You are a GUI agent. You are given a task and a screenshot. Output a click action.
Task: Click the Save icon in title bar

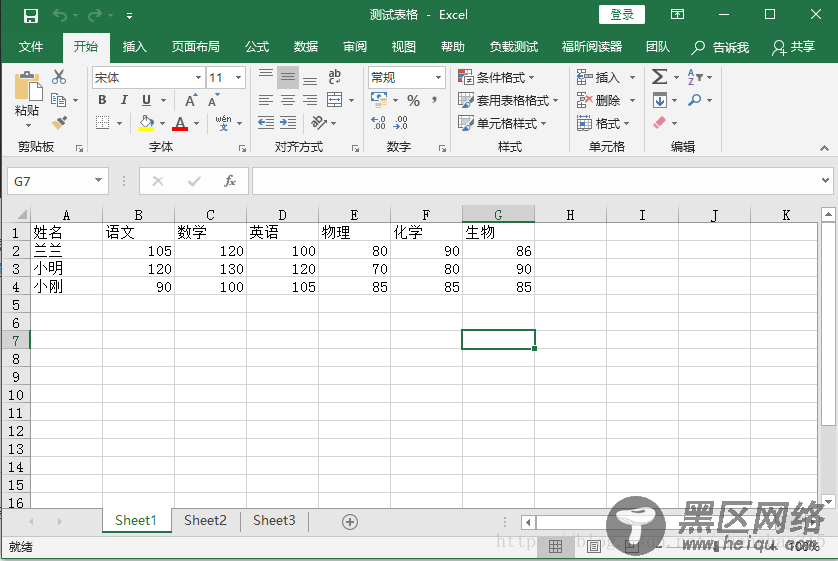30,15
